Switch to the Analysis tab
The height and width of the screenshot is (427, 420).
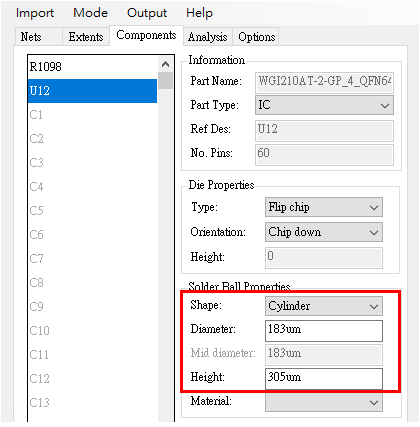208,37
